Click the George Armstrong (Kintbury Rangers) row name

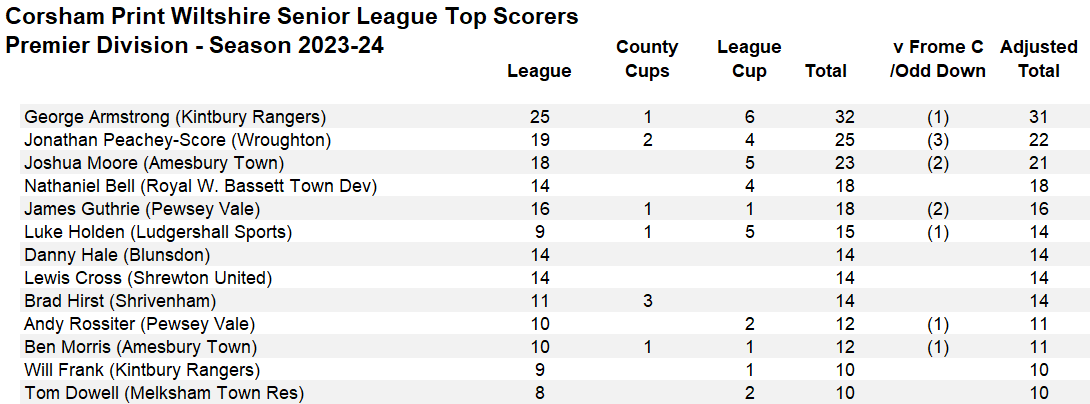(174, 117)
